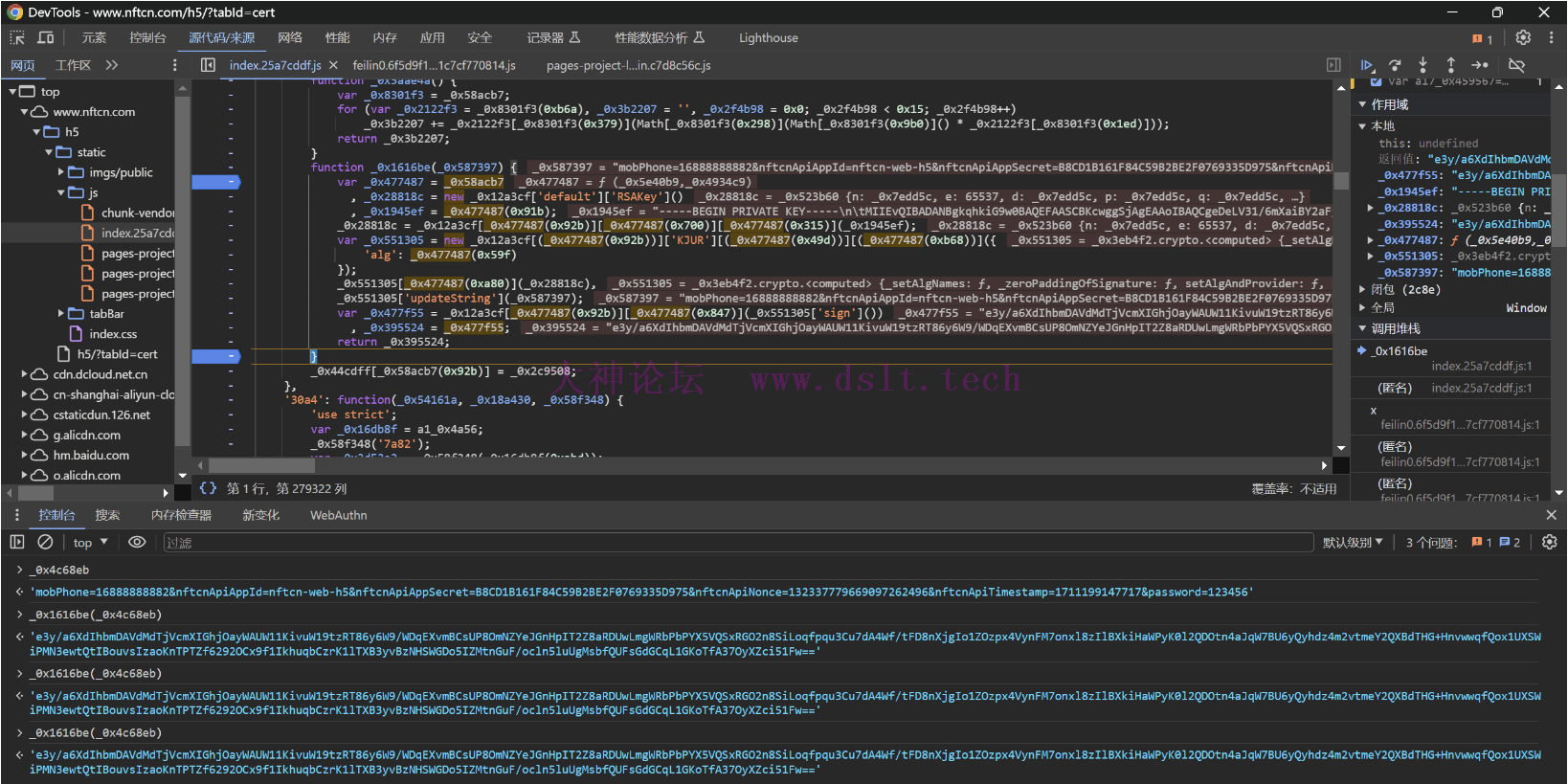Expand the 全局 global scope
This screenshot has width=1568, height=784.
tap(1363, 307)
